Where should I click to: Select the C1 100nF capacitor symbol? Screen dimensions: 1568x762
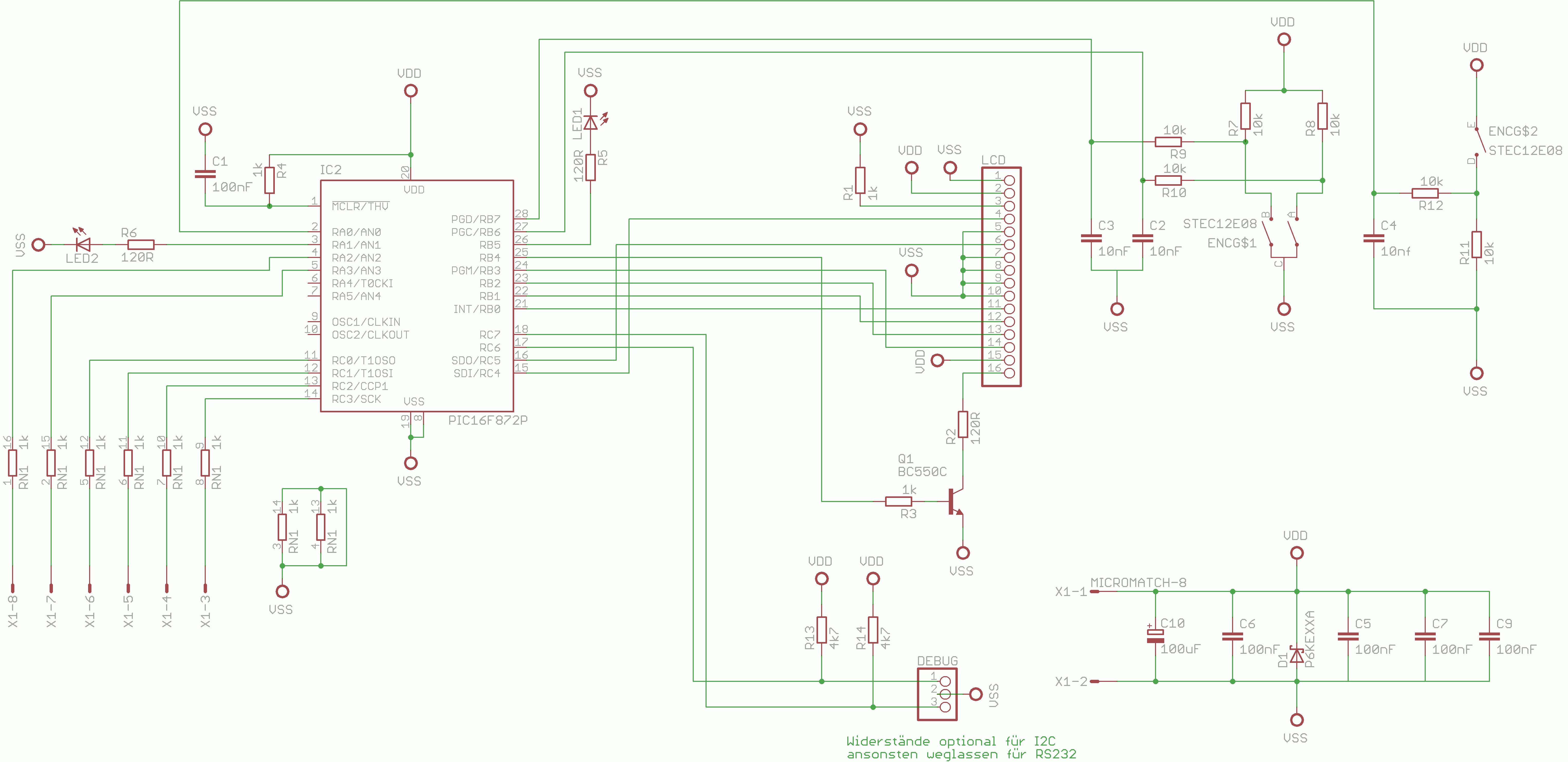[x=205, y=174]
